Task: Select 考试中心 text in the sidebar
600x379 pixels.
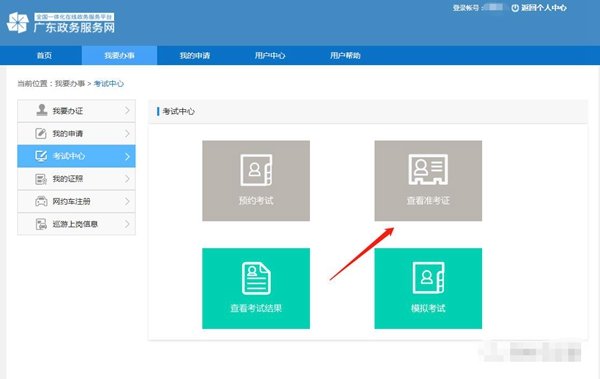Action: 69,156
